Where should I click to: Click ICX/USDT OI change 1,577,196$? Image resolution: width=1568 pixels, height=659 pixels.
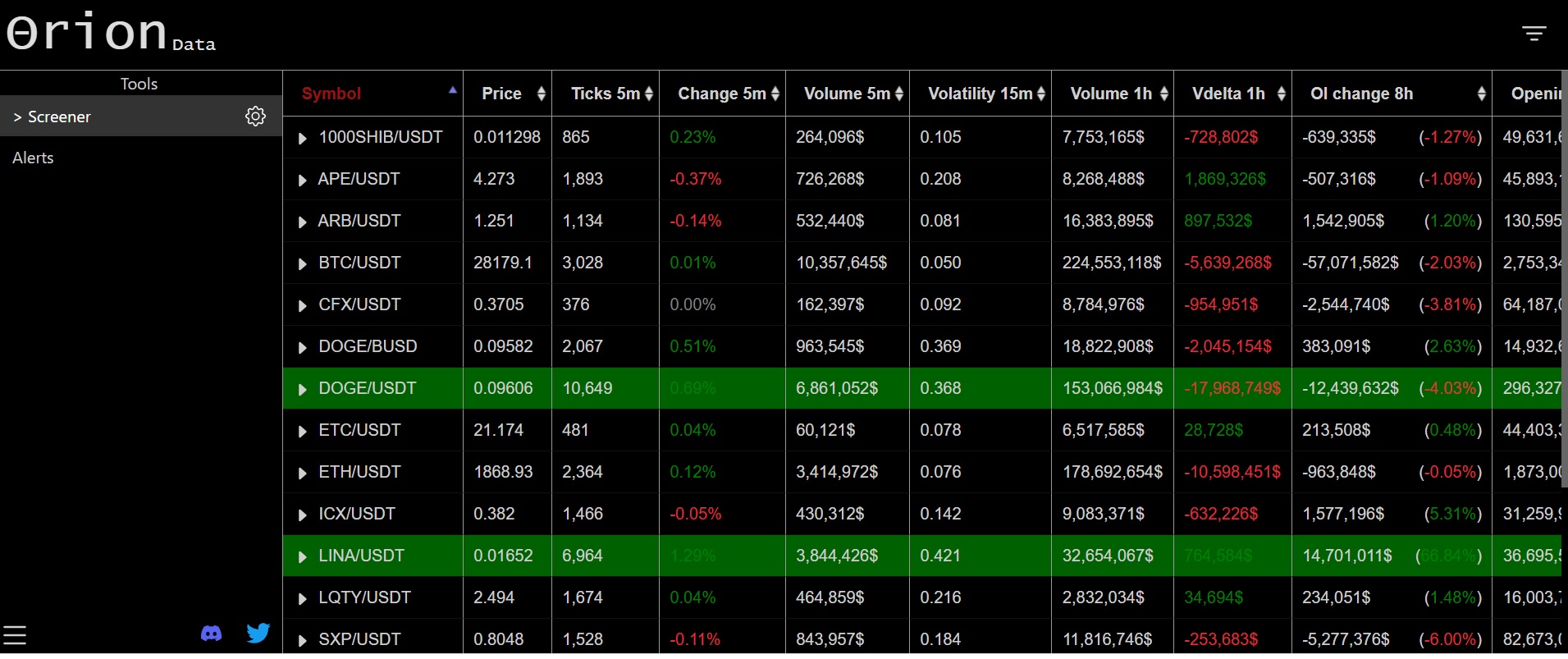1343,514
